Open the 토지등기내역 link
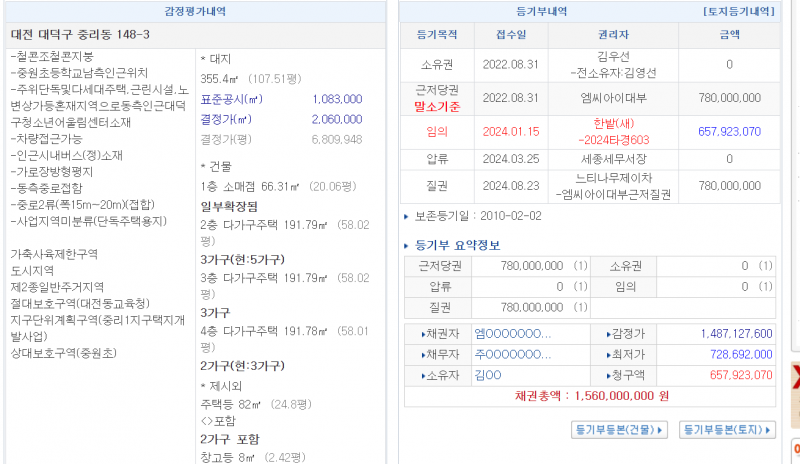Viewport: 800px width, 464px height. pos(739,11)
